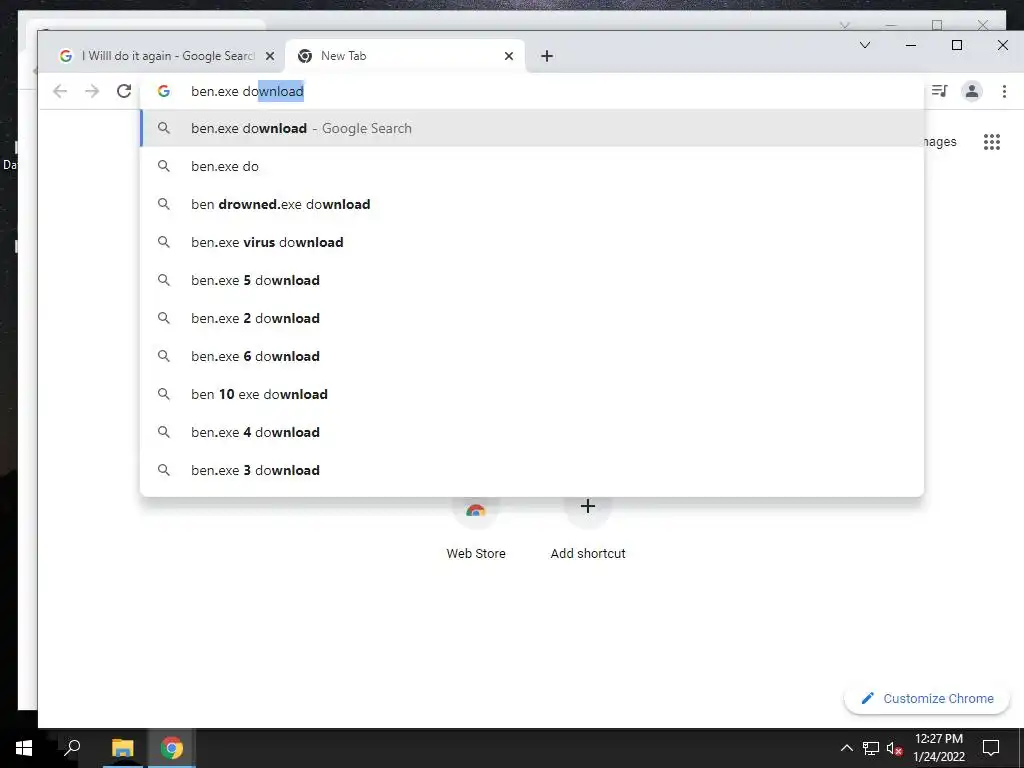Open File Explorer from taskbar
The width and height of the screenshot is (1024, 768).
122,748
